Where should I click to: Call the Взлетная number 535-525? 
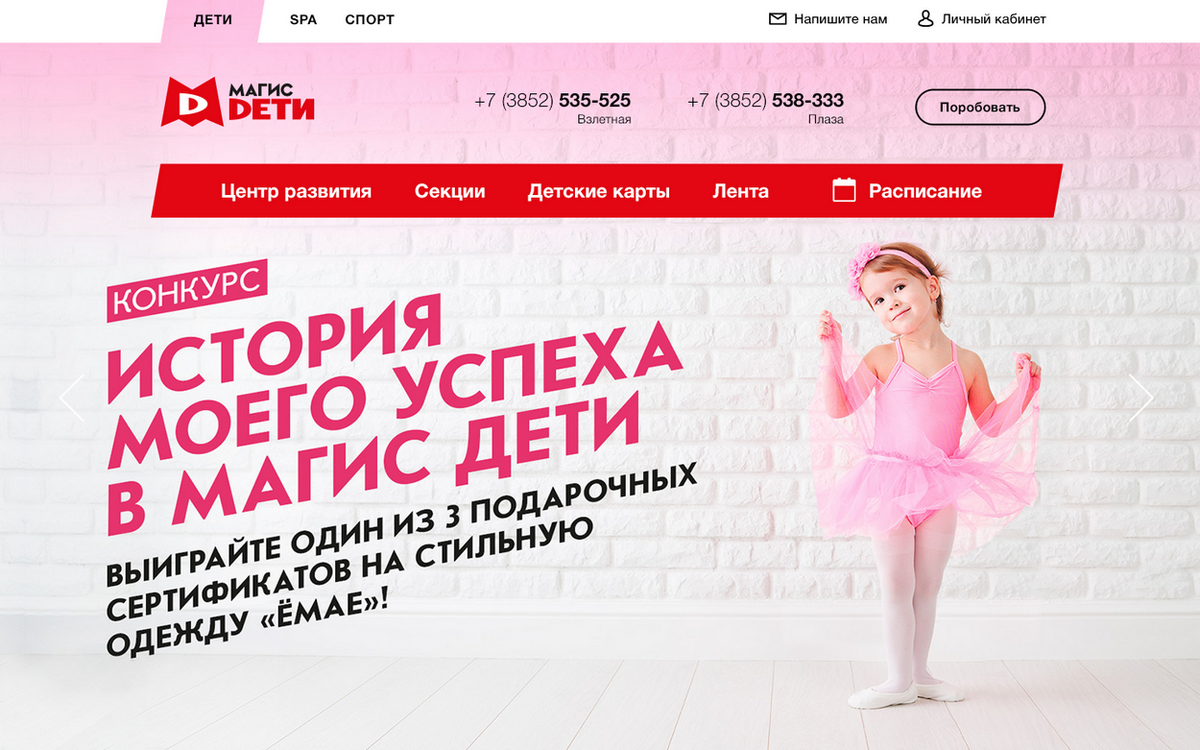click(x=552, y=100)
